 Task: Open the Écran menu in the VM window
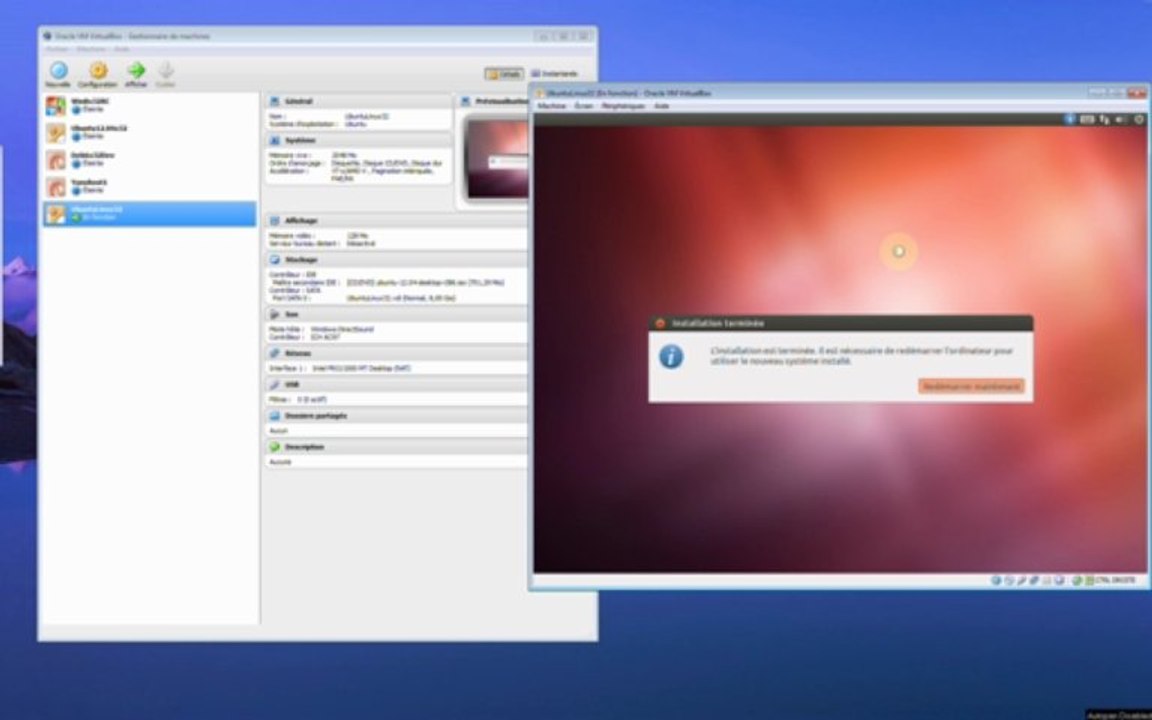coord(583,107)
